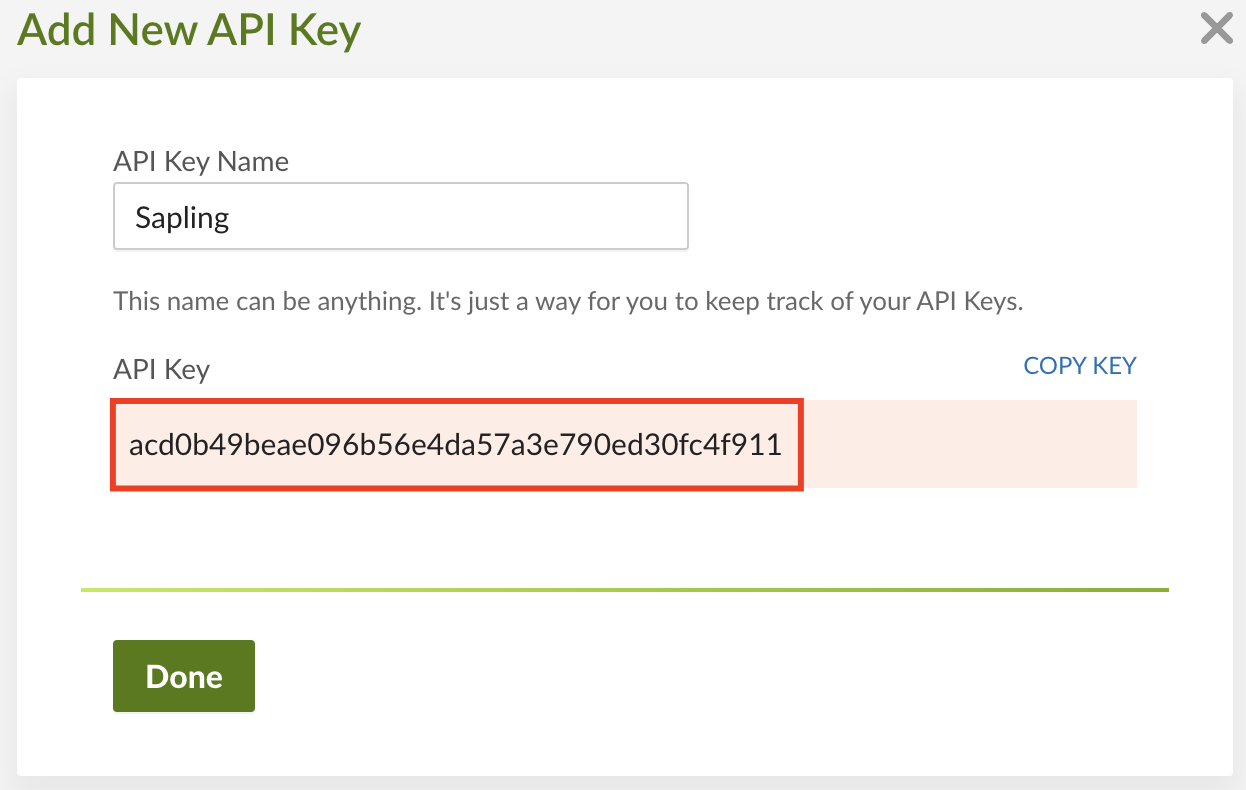Select the generated API key text field
1246x790 pixels.
point(456,445)
